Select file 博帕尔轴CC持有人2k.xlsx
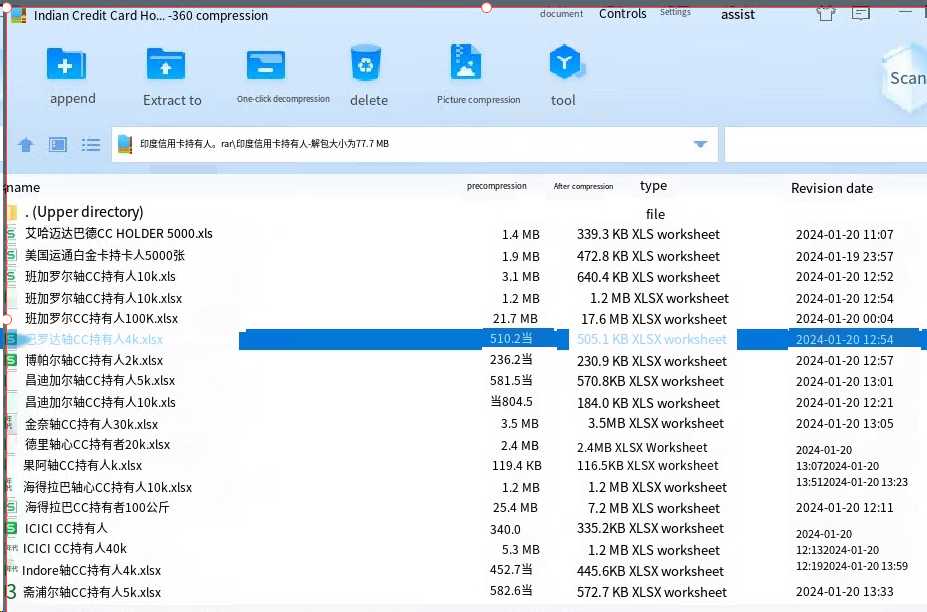 click(93, 360)
